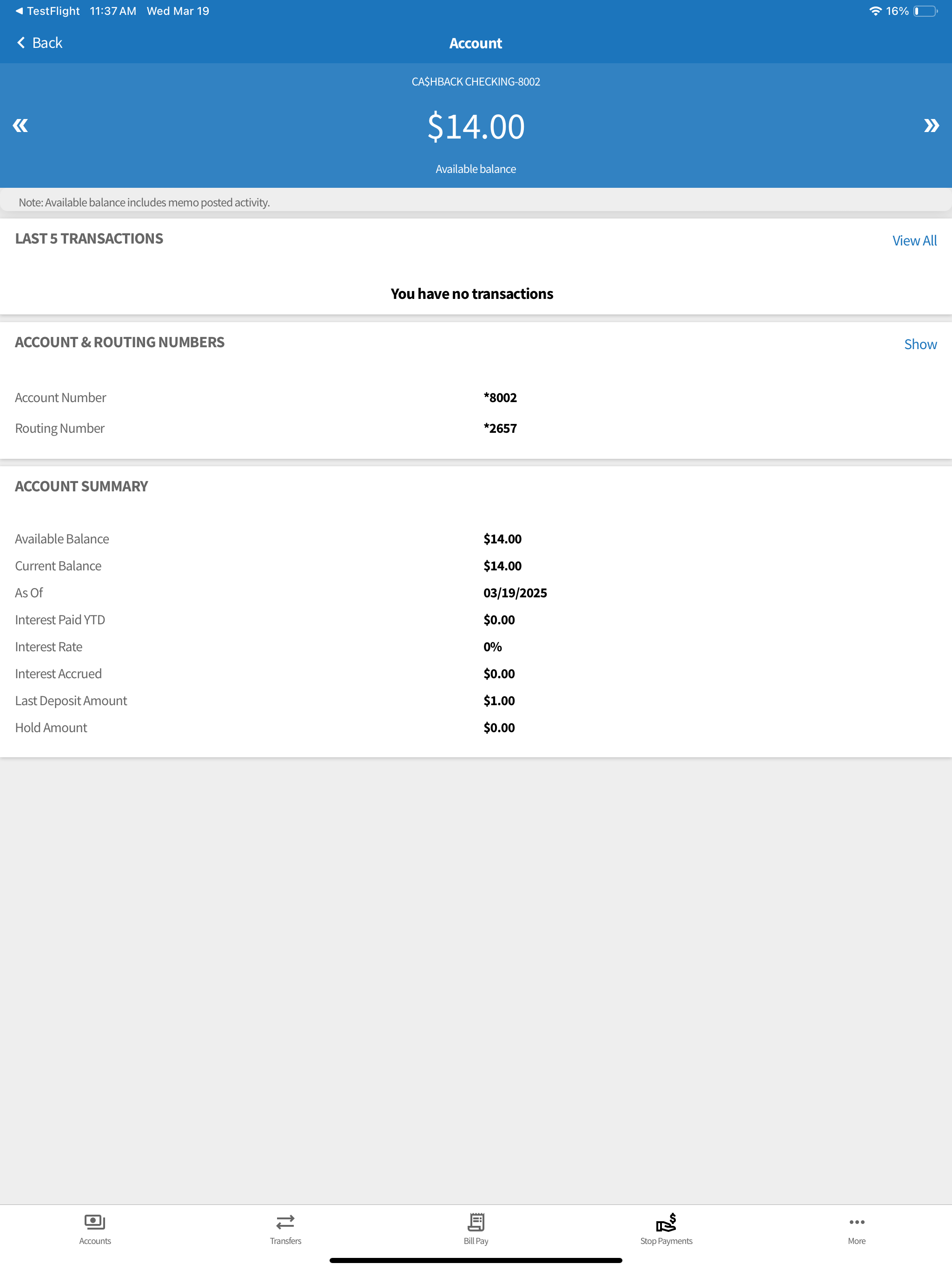Click the masked routing number *2657
Image resolution: width=952 pixels, height=1270 pixels.
click(500, 428)
